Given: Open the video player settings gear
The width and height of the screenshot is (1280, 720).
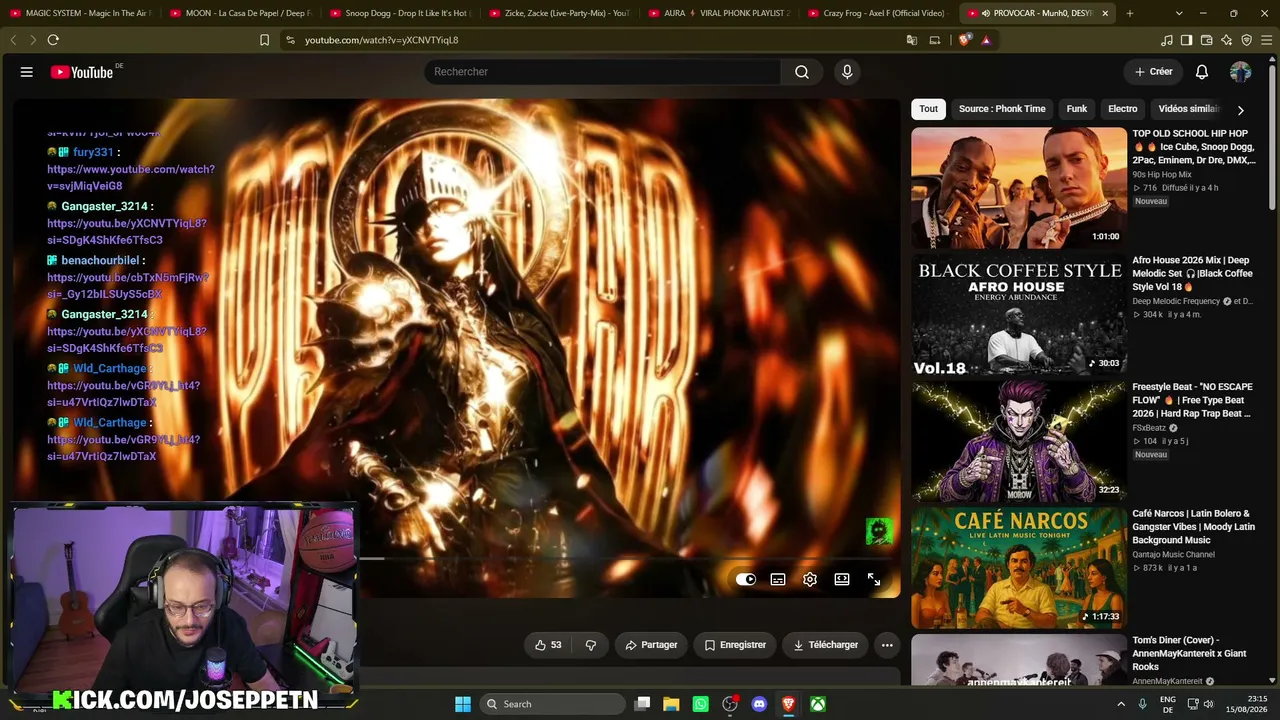Looking at the screenshot, I should click(x=810, y=580).
